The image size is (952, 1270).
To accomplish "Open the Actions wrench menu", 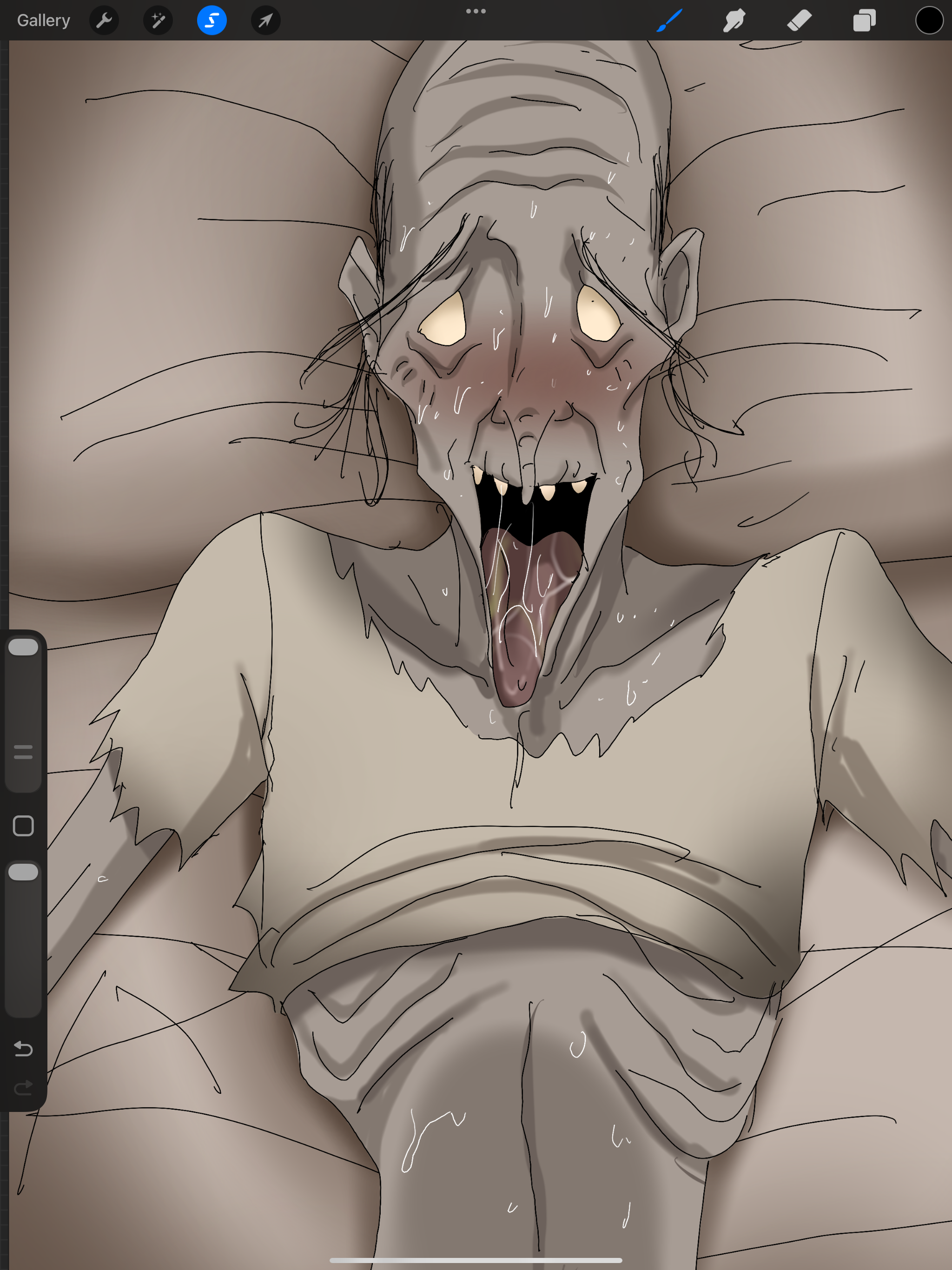I will click(x=104, y=20).
